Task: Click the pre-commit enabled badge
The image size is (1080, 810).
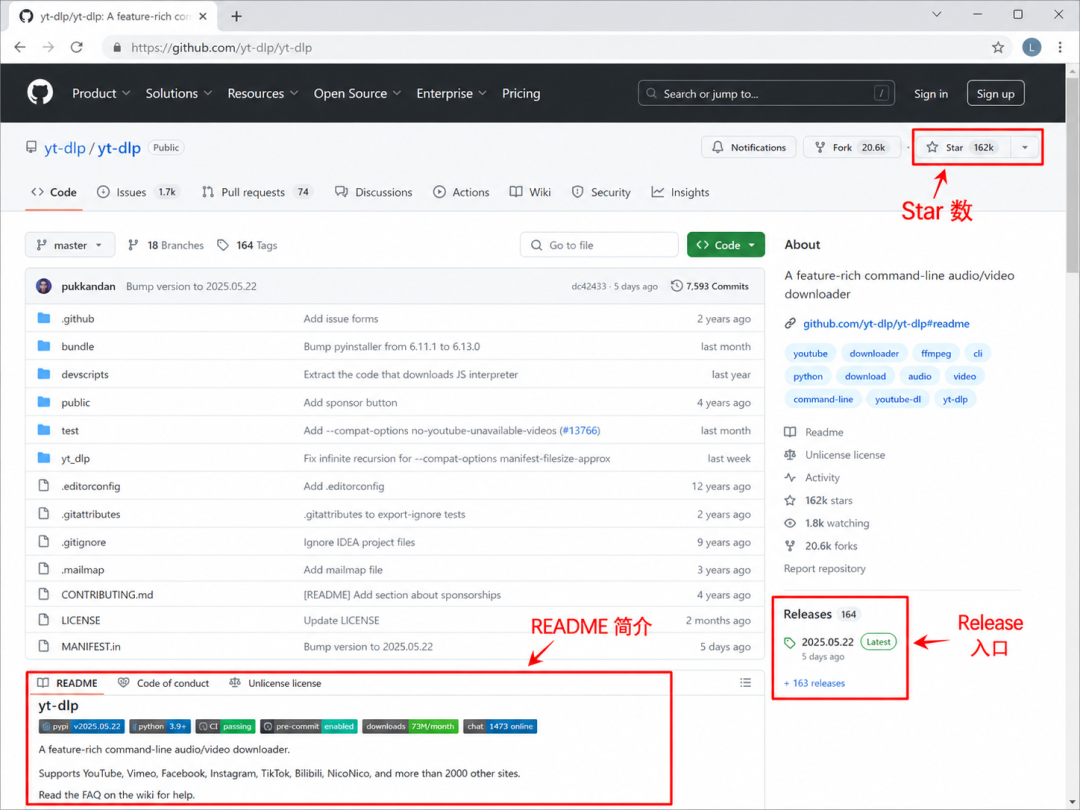Action: pos(309,726)
